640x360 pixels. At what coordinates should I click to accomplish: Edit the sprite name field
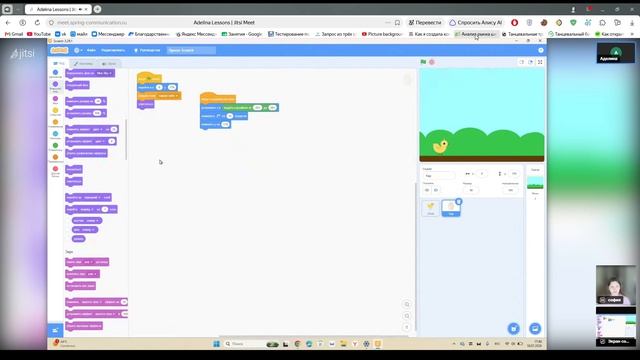pyautogui.click(x=439, y=176)
